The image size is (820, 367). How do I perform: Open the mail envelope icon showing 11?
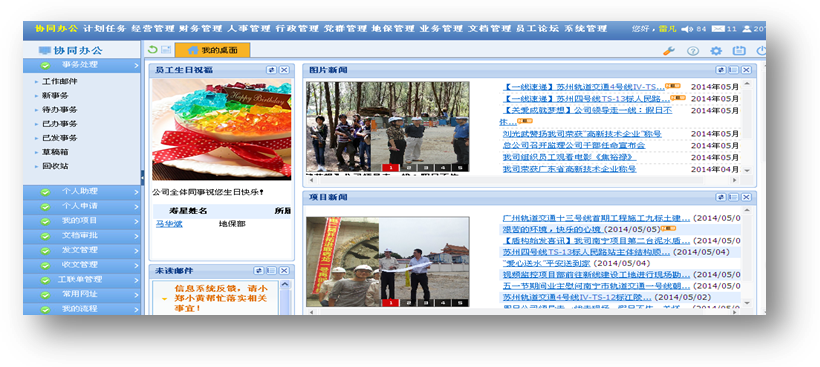pos(718,29)
